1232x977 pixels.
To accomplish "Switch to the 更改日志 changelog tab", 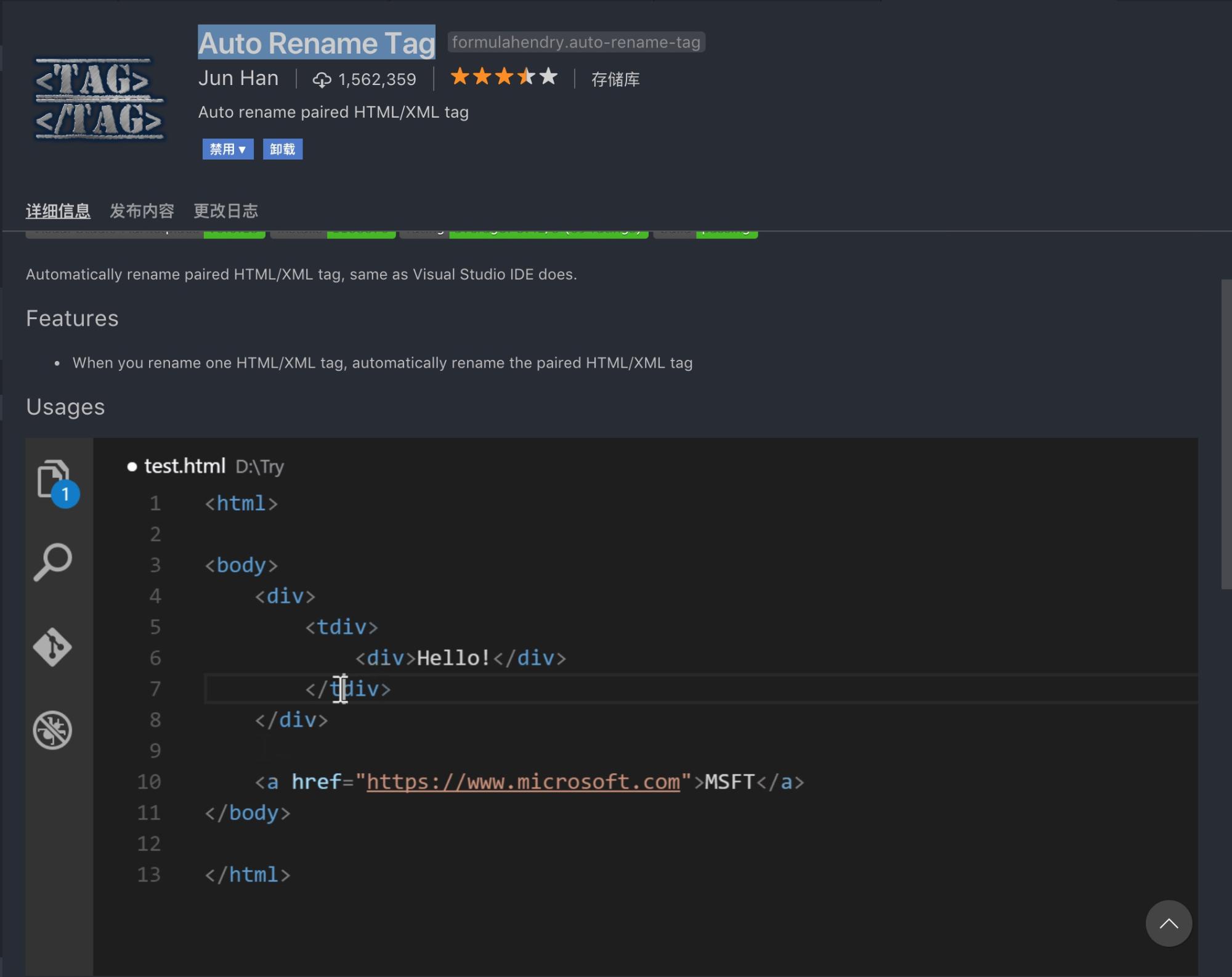I will (x=225, y=211).
